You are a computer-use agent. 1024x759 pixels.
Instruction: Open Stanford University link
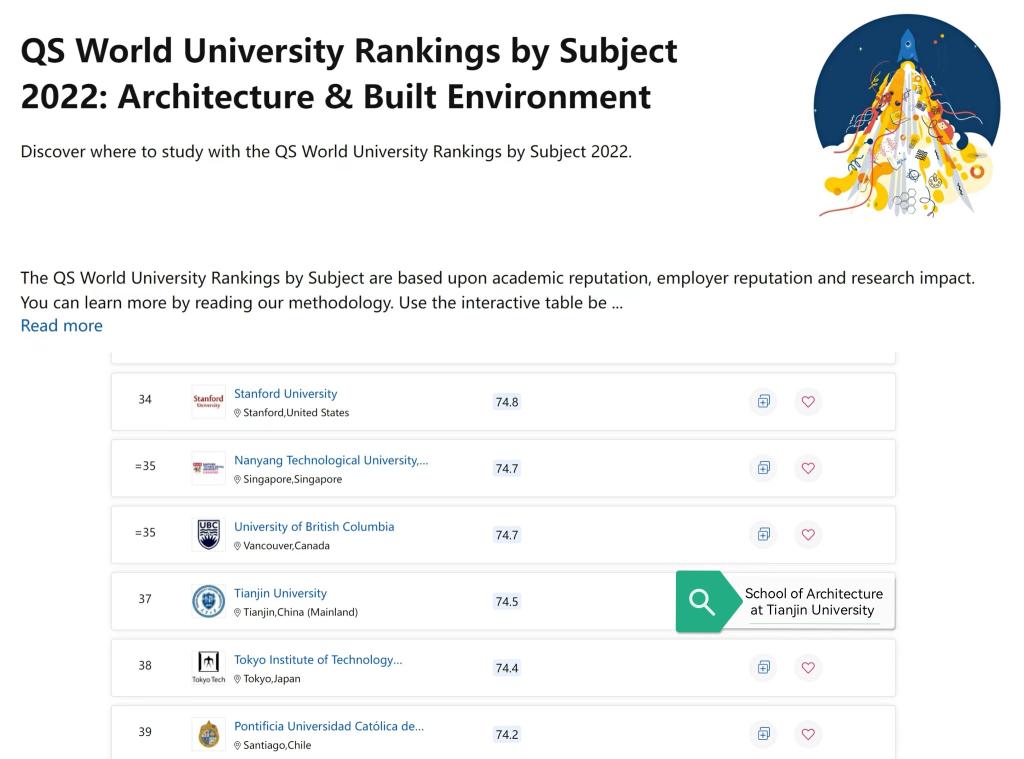285,394
